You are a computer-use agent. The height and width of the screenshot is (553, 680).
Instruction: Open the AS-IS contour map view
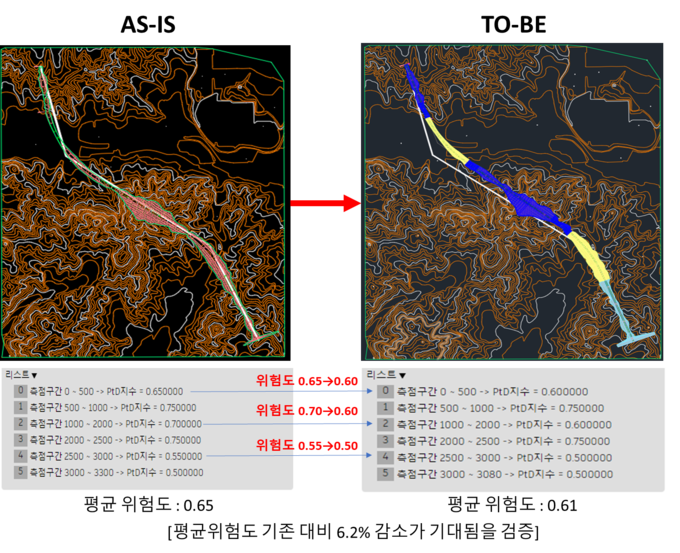pos(145,203)
